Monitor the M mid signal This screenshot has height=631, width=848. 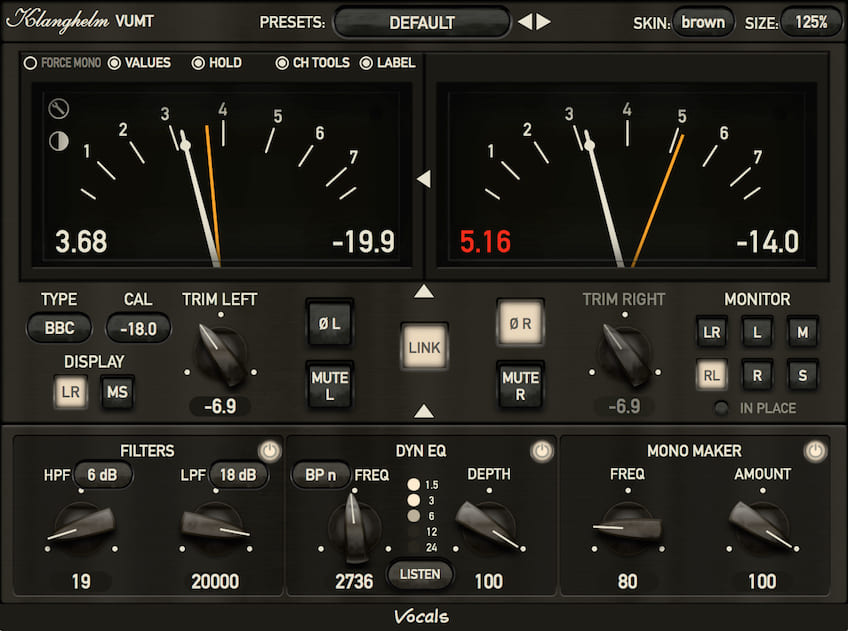point(803,332)
